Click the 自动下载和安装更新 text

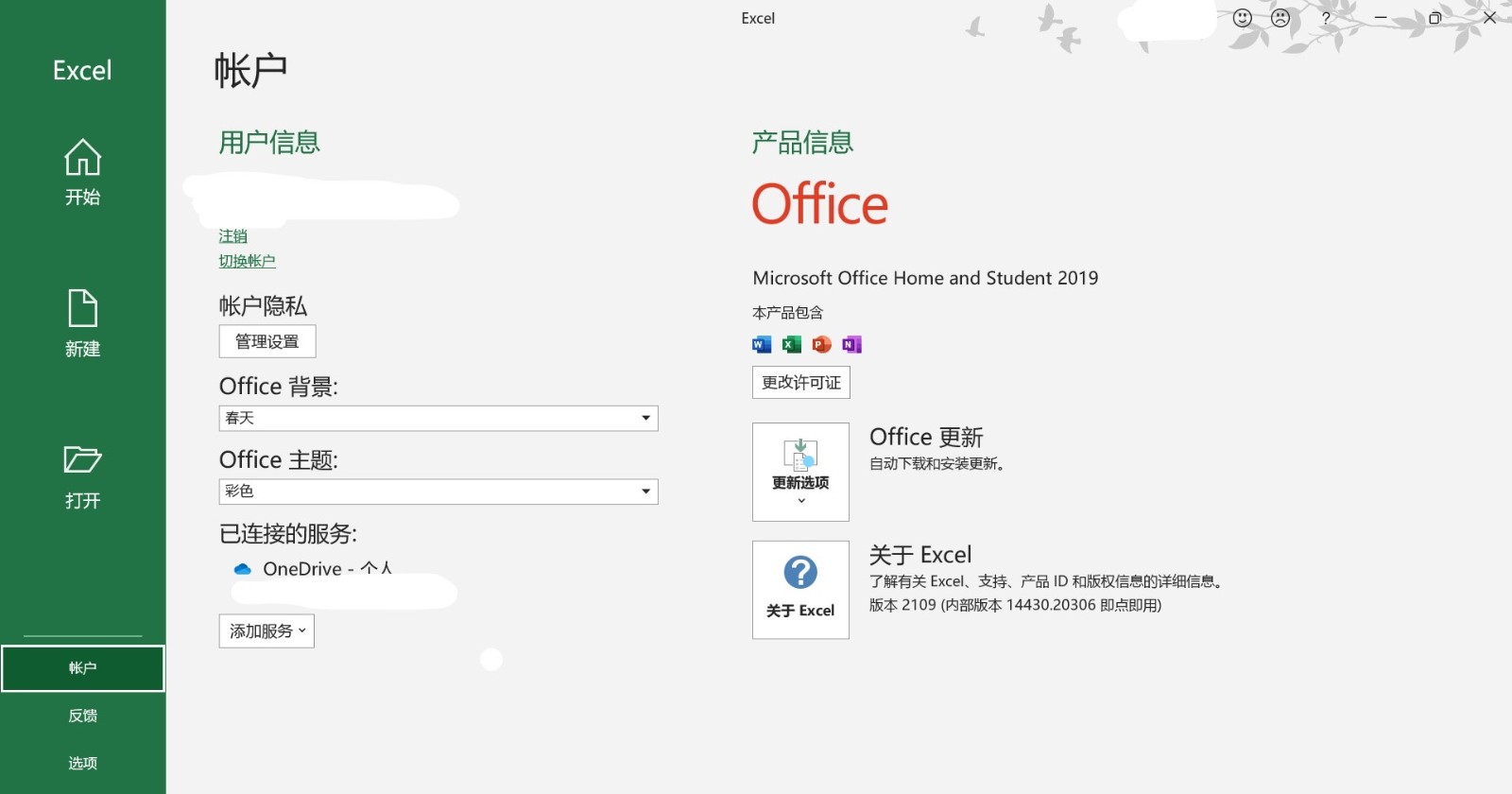(x=936, y=463)
